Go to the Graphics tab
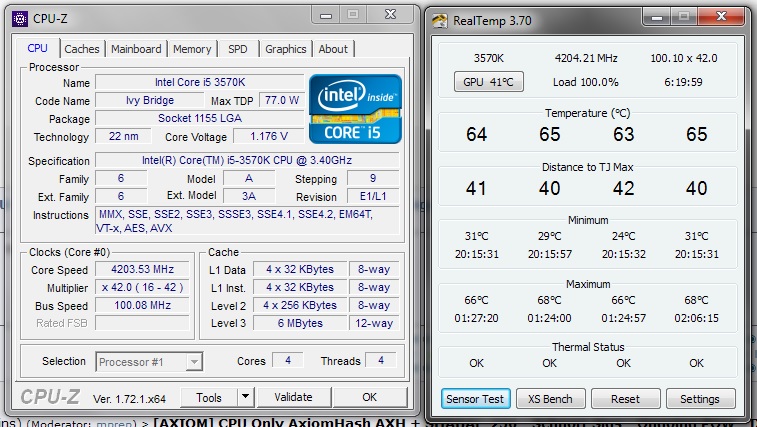Screen dimensions: 757x427 point(286,49)
